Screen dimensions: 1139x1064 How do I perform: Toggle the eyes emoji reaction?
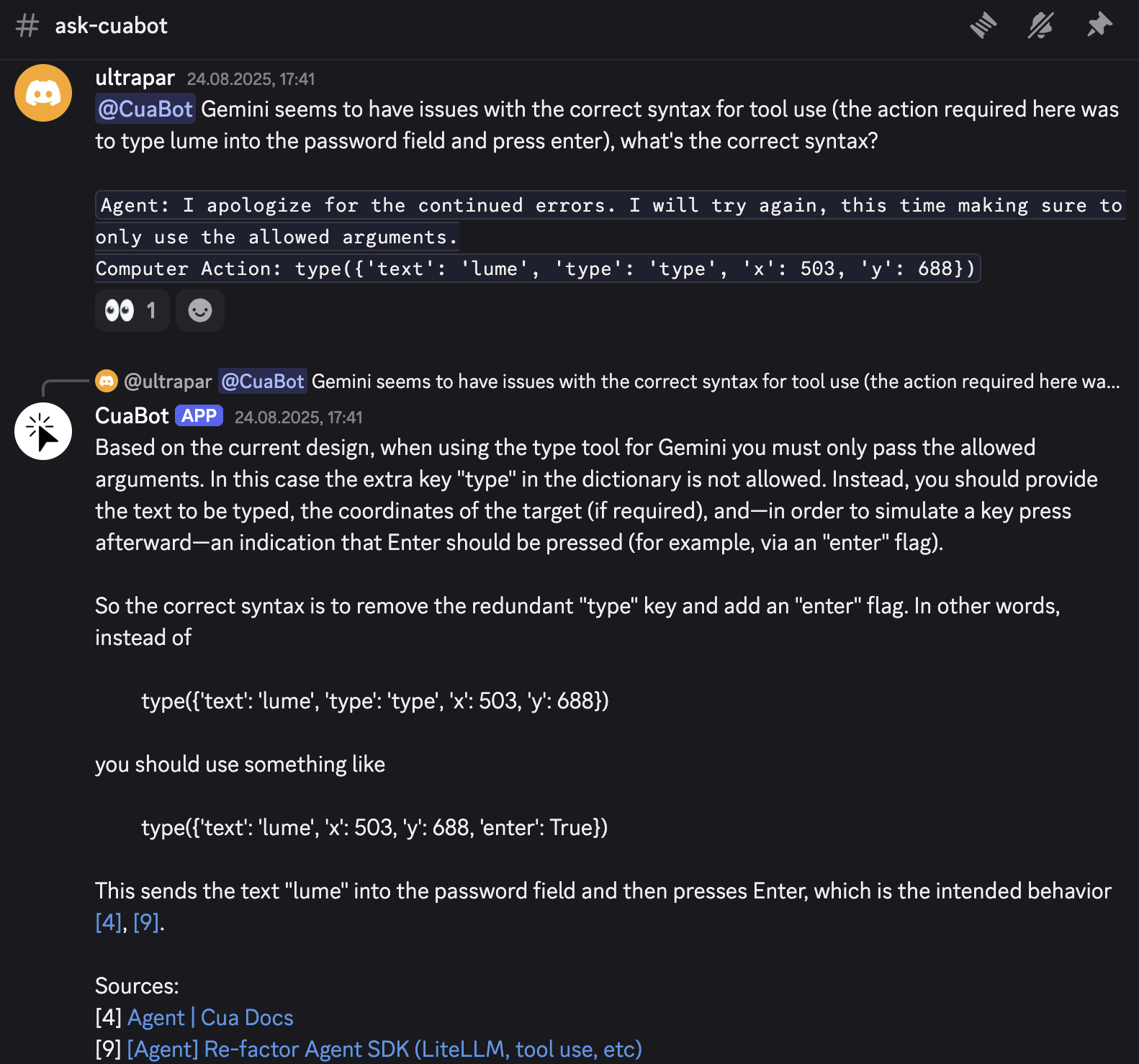[132, 310]
